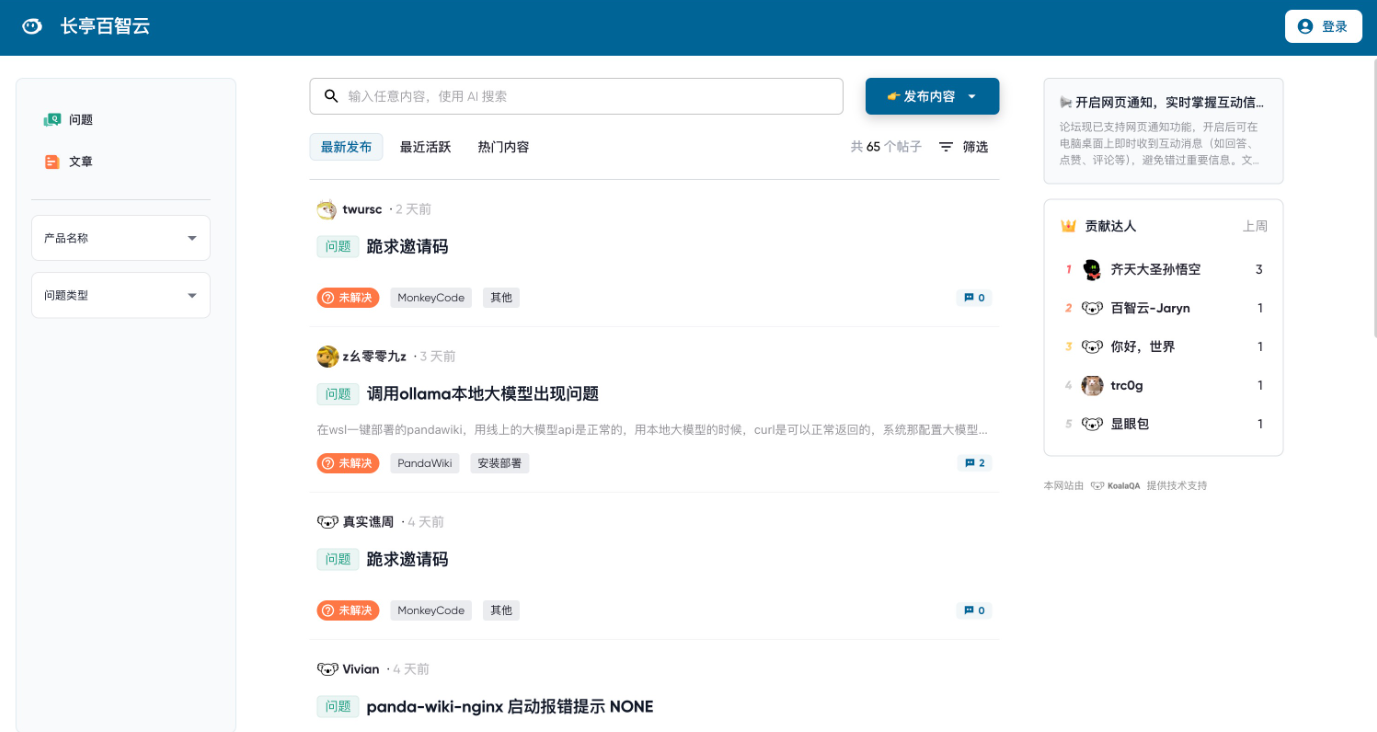Click the 筛选 filter icon
The image size is (1377, 732).
(x=944, y=146)
